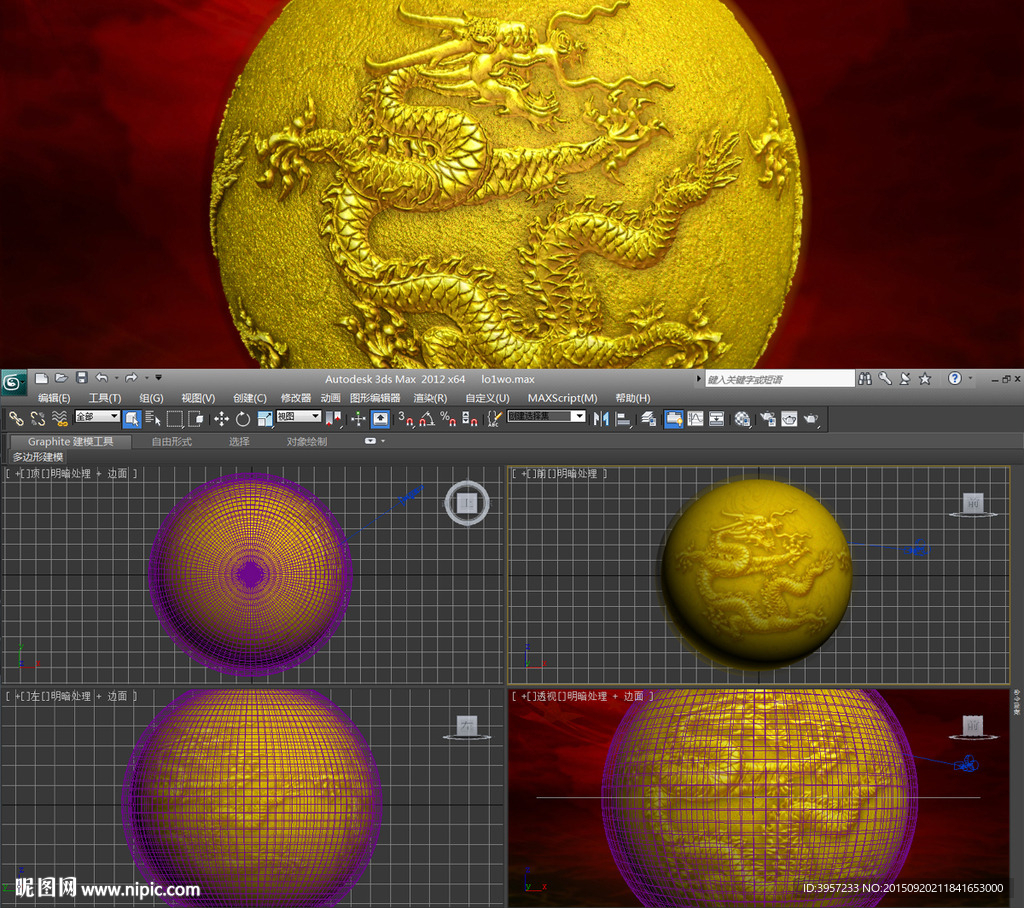Click the 多边形建模 panel button
This screenshot has height=908, width=1024.
coord(38,456)
